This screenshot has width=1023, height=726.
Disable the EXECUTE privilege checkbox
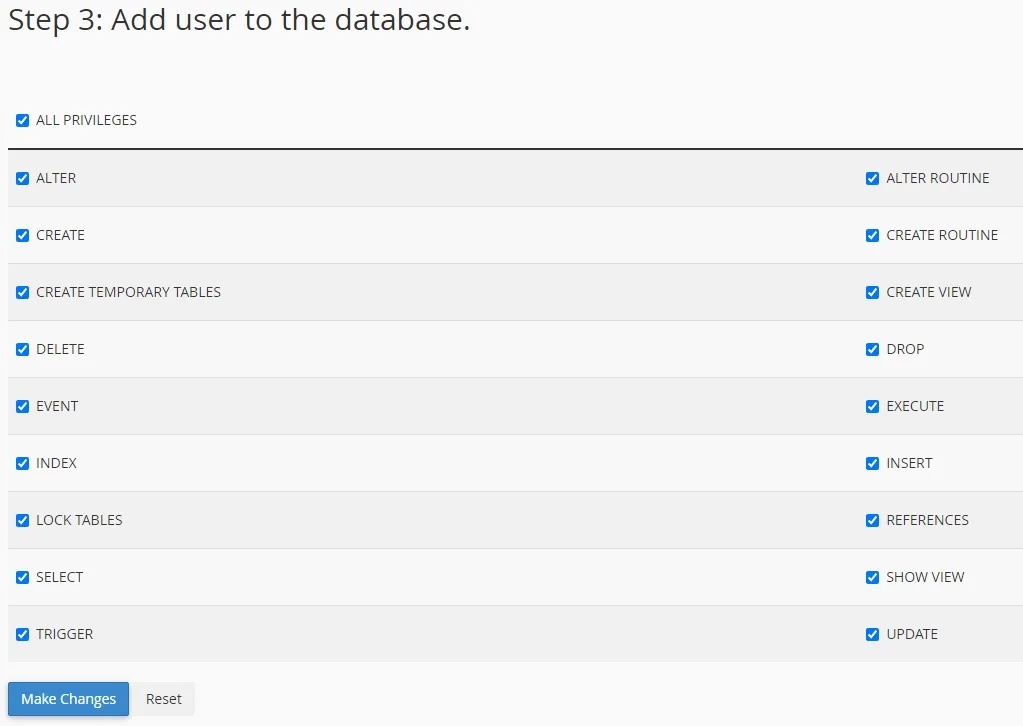pyautogui.click(x=873, y=407)
